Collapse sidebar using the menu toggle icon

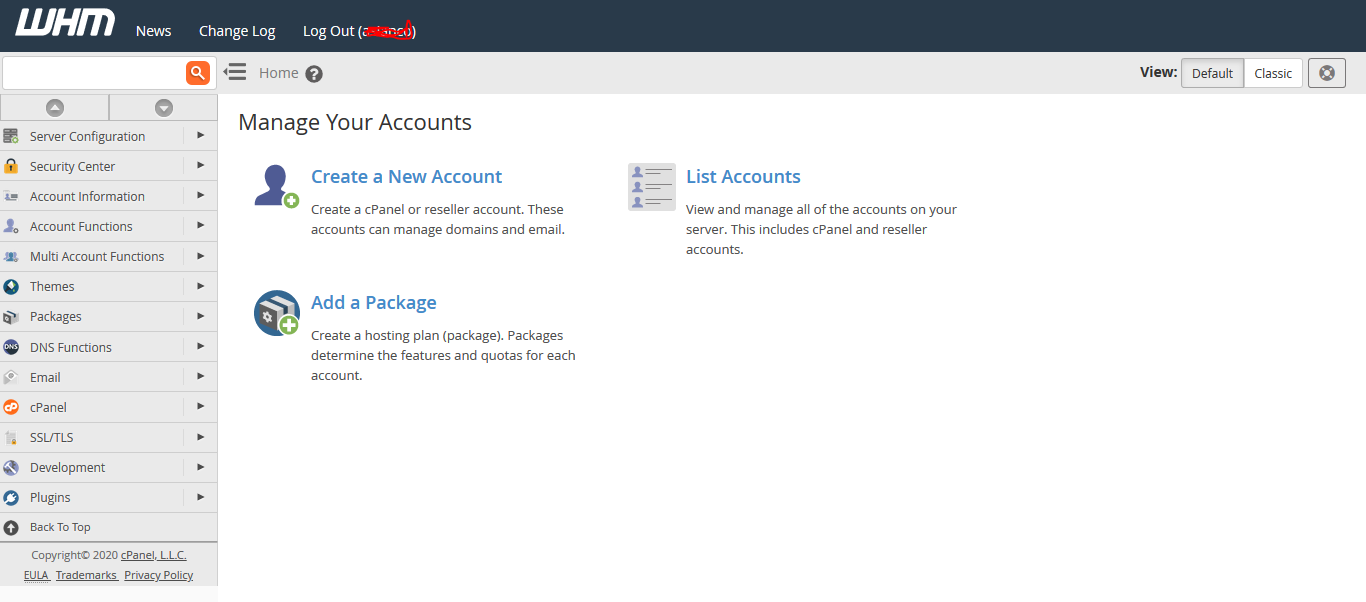(235, 72)
